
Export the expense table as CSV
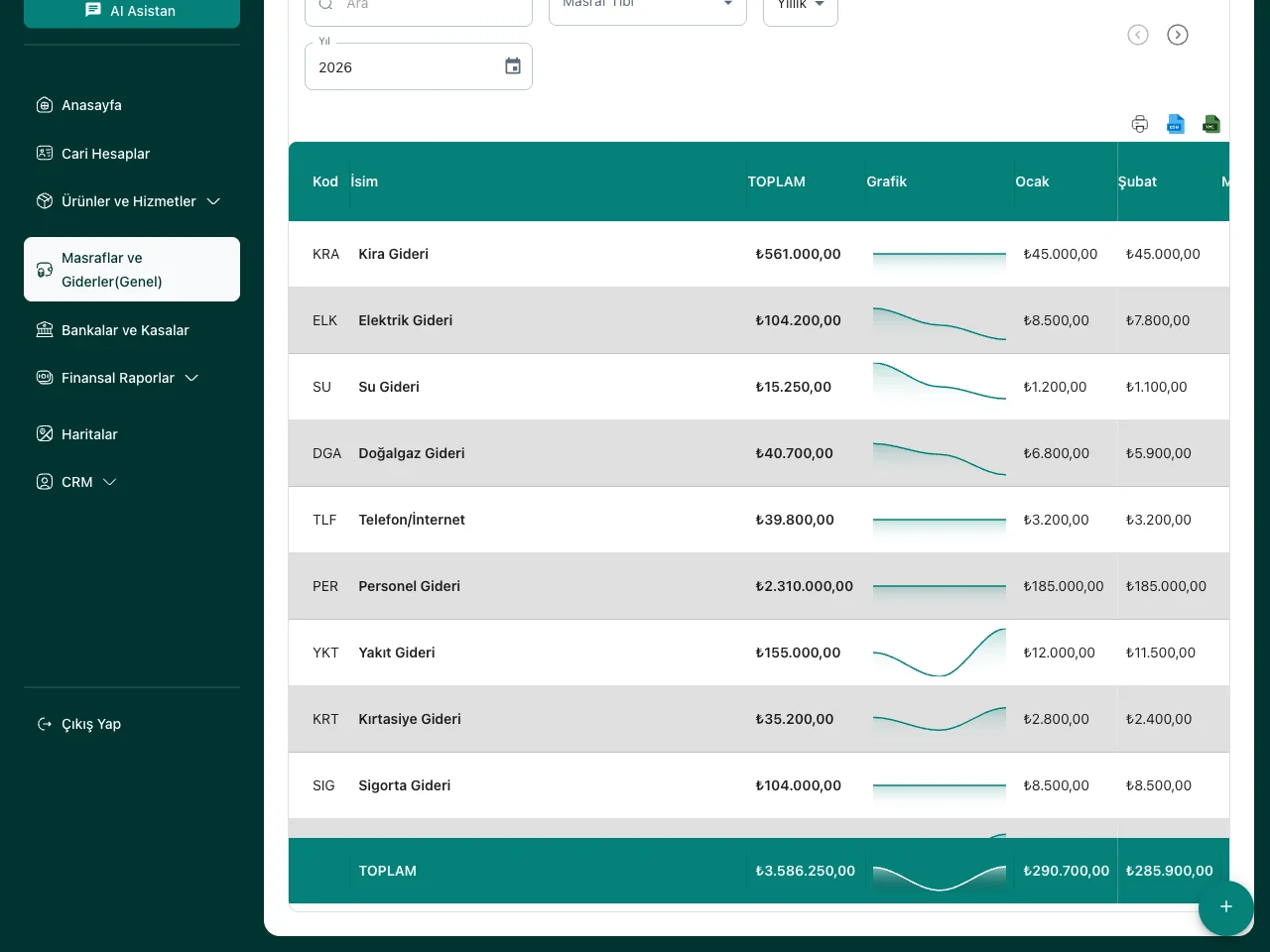click(x=1176, y=124)
